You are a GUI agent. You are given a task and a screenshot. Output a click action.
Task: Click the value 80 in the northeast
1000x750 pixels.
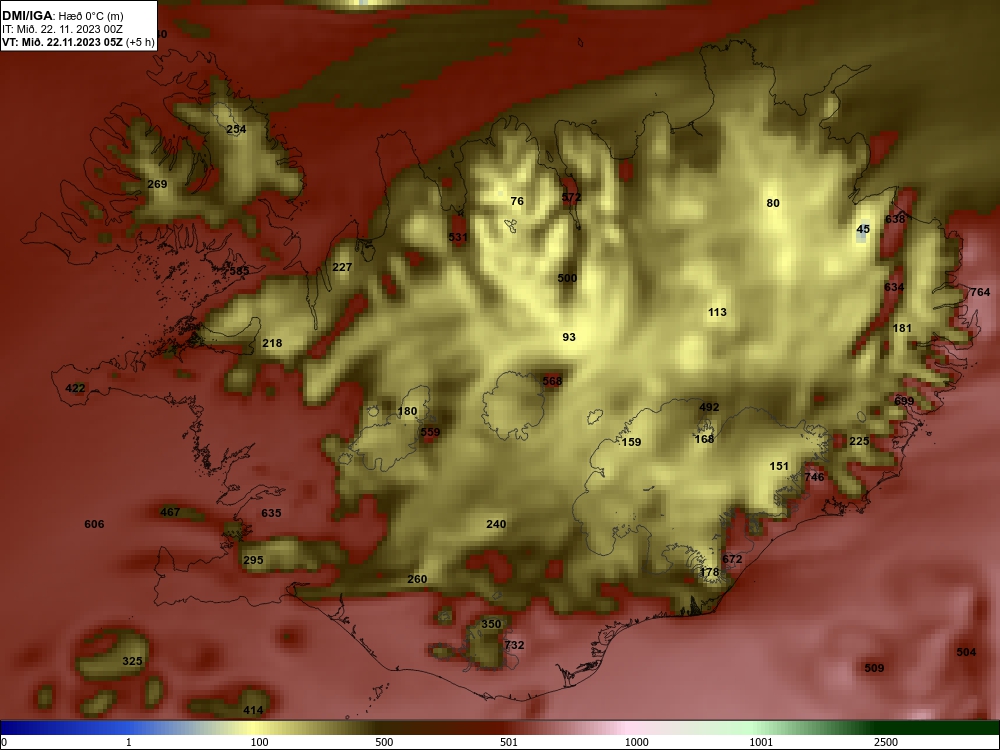coord(773,203)
